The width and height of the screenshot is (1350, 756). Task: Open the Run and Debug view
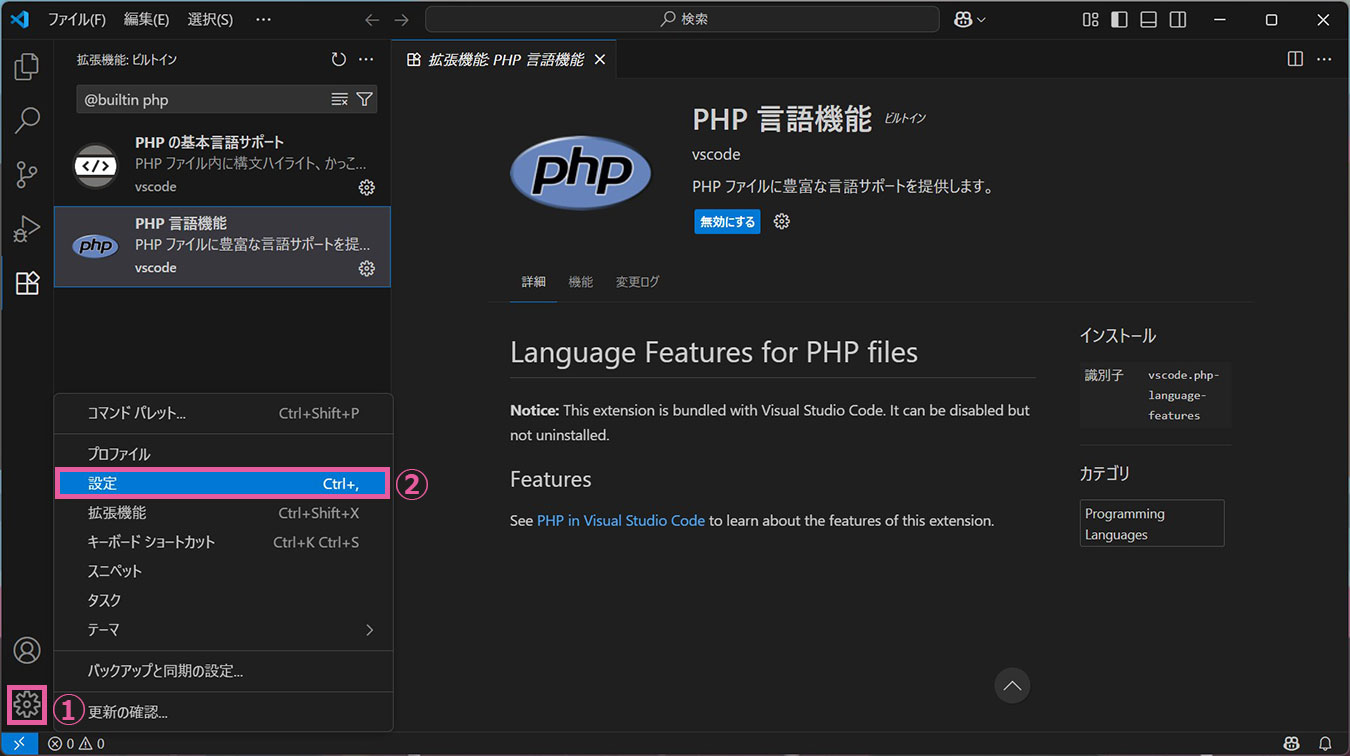[27, 229]
